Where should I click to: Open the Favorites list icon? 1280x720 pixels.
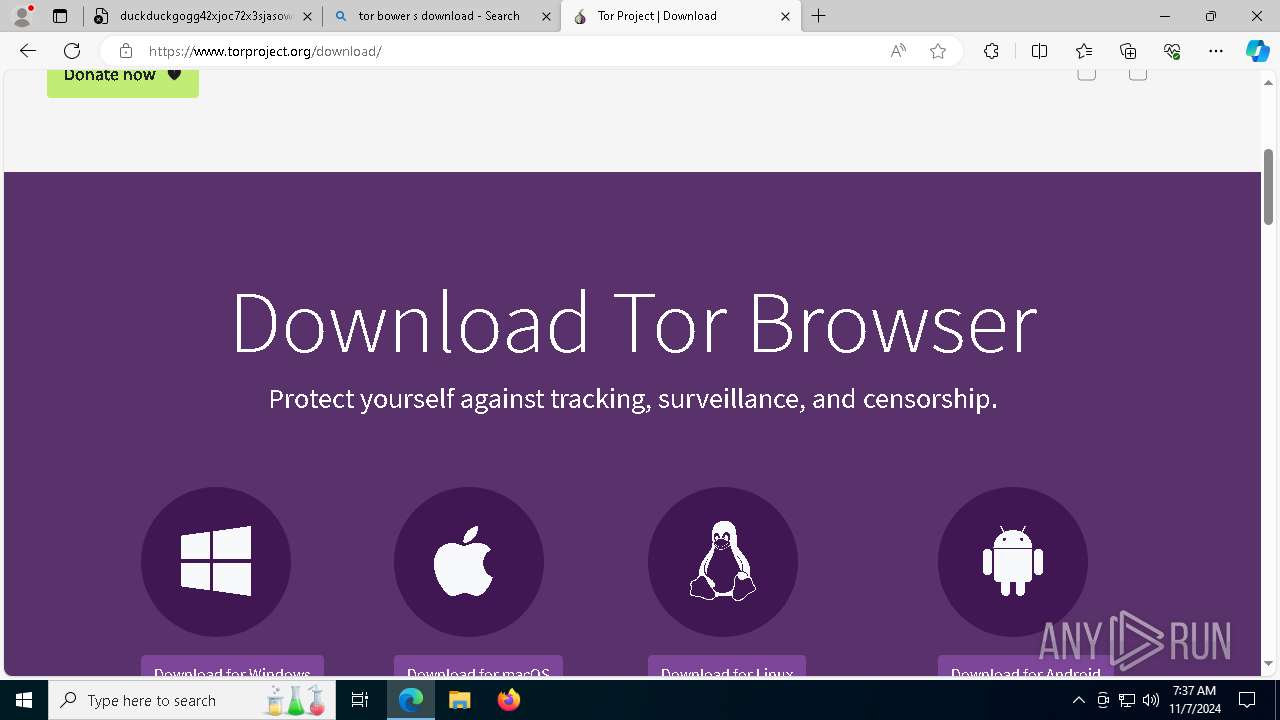pyautogui.click(x=1084, y=51)
